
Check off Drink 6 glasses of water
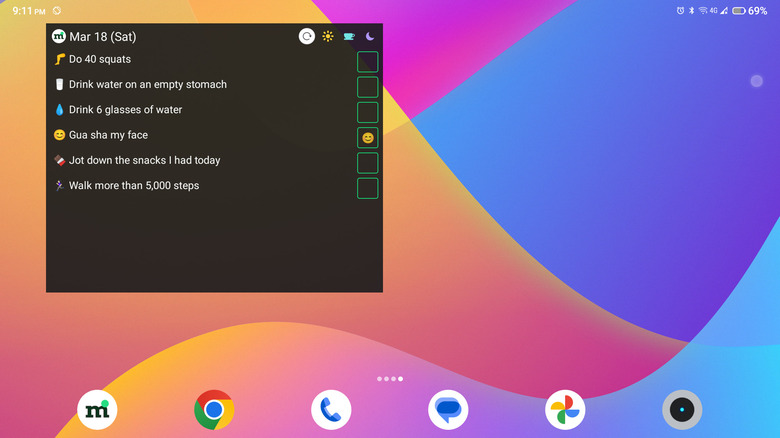pyautogui.click(x=368, y=112)
